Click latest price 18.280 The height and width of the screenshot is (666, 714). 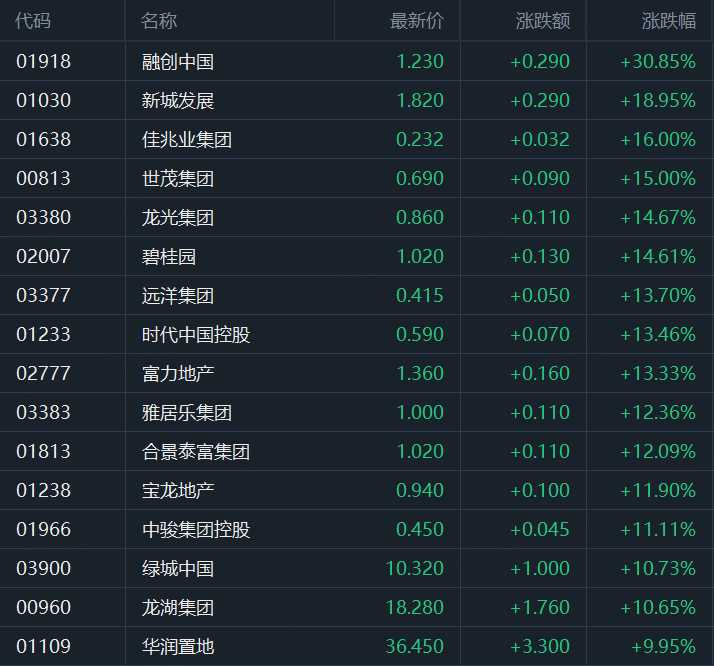point(414,607)
